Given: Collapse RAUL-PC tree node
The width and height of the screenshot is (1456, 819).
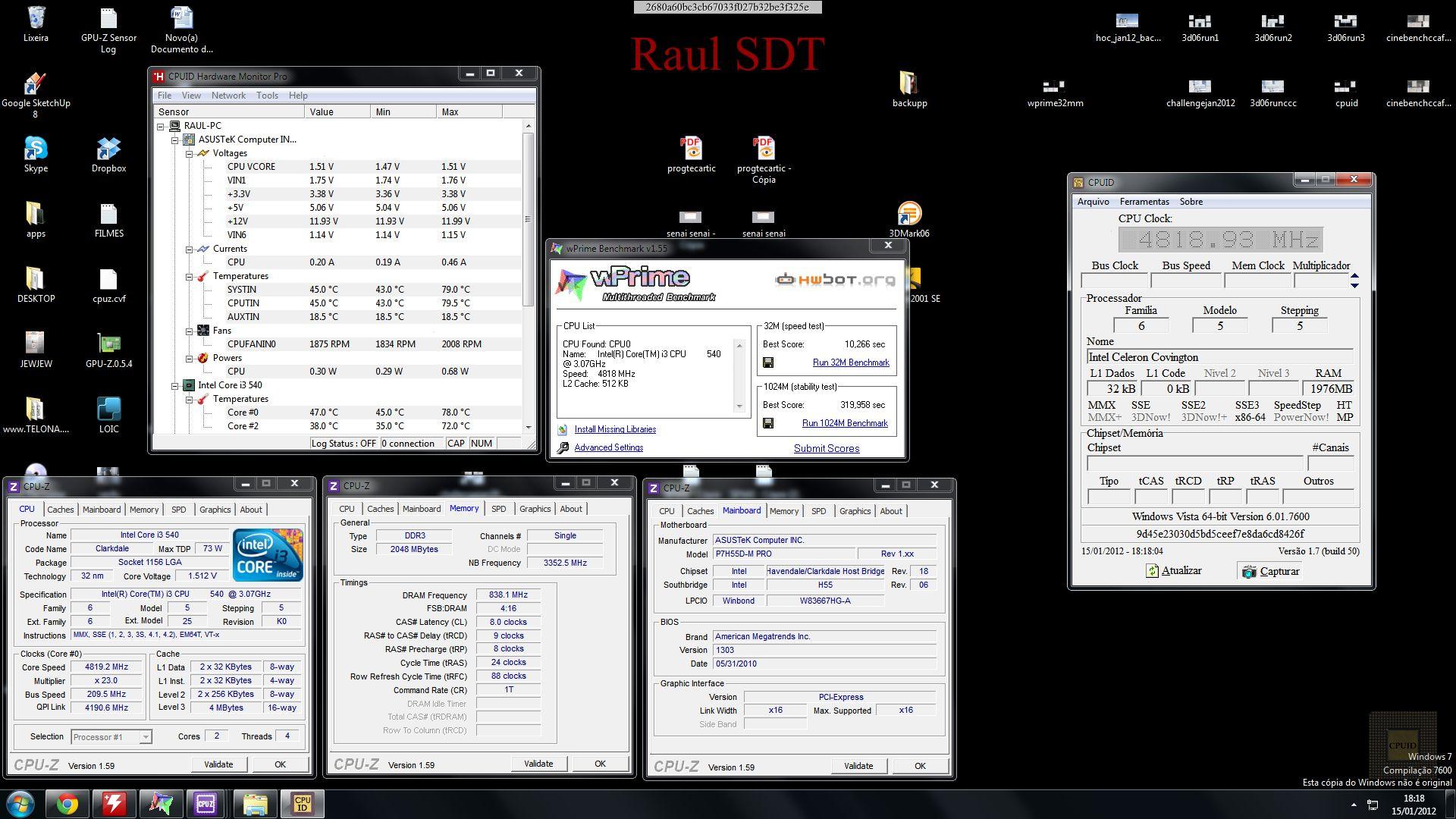Looking at the screenshot, I should (161, 126).
